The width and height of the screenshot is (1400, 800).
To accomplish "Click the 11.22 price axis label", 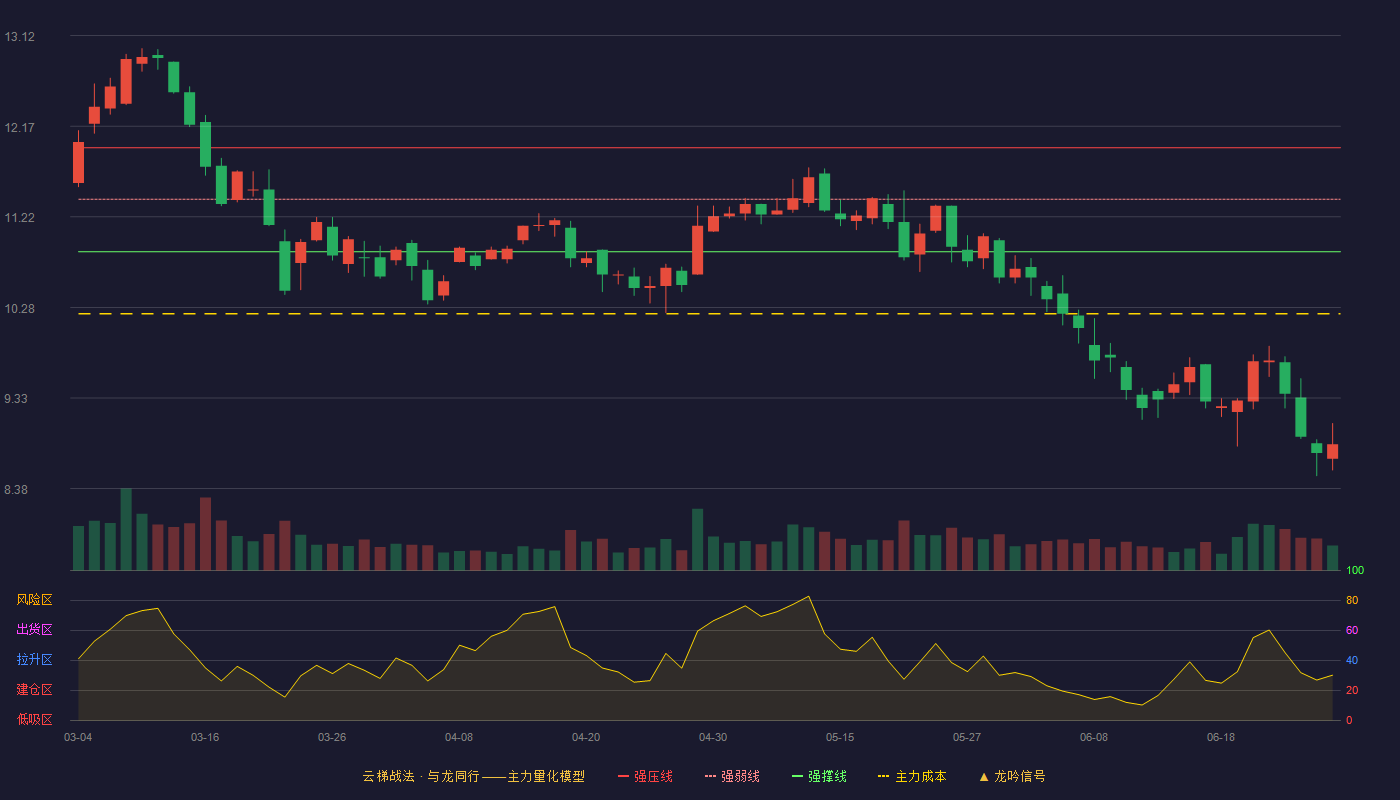I will pyautogui.click(x=19, y=218).
